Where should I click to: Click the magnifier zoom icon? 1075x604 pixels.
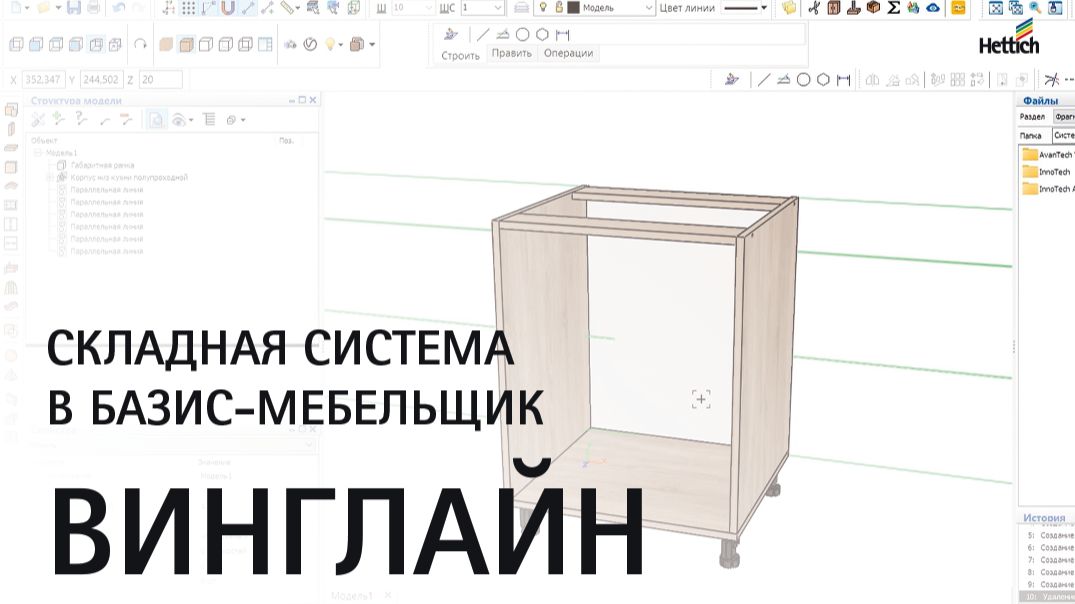point(1035,8)
